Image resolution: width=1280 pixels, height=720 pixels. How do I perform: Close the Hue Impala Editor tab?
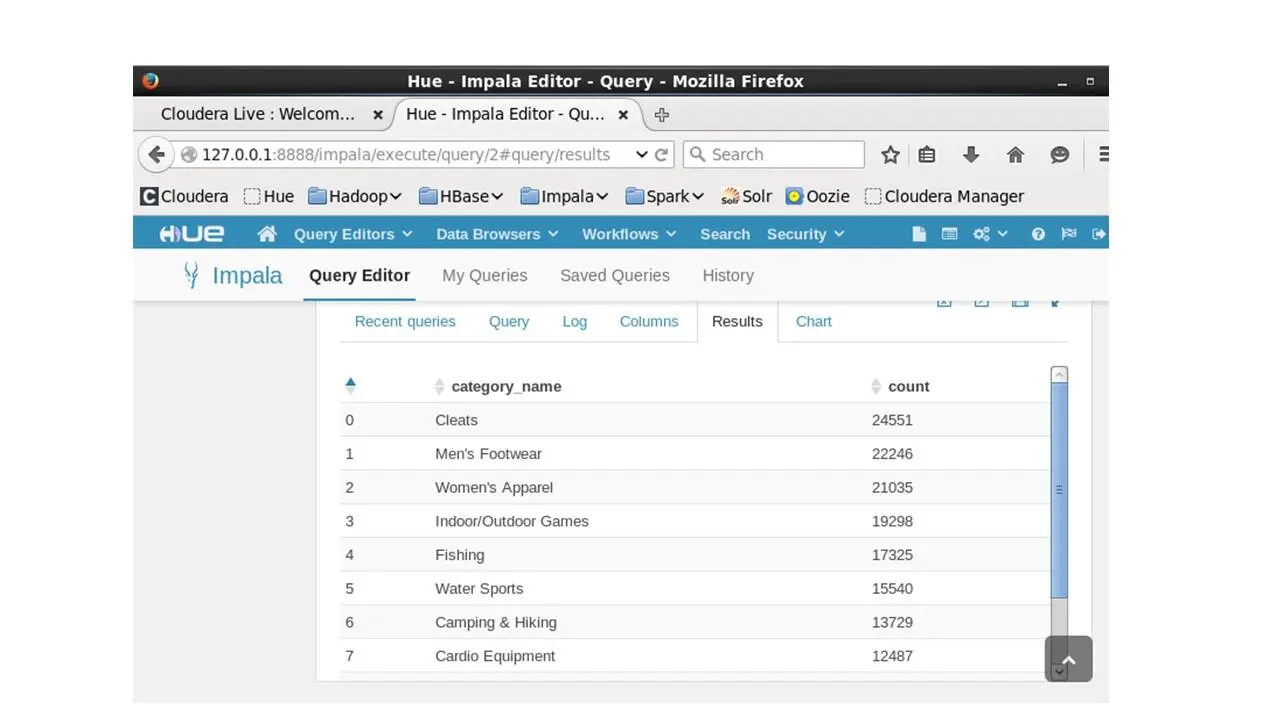click(x=623, y=115)
